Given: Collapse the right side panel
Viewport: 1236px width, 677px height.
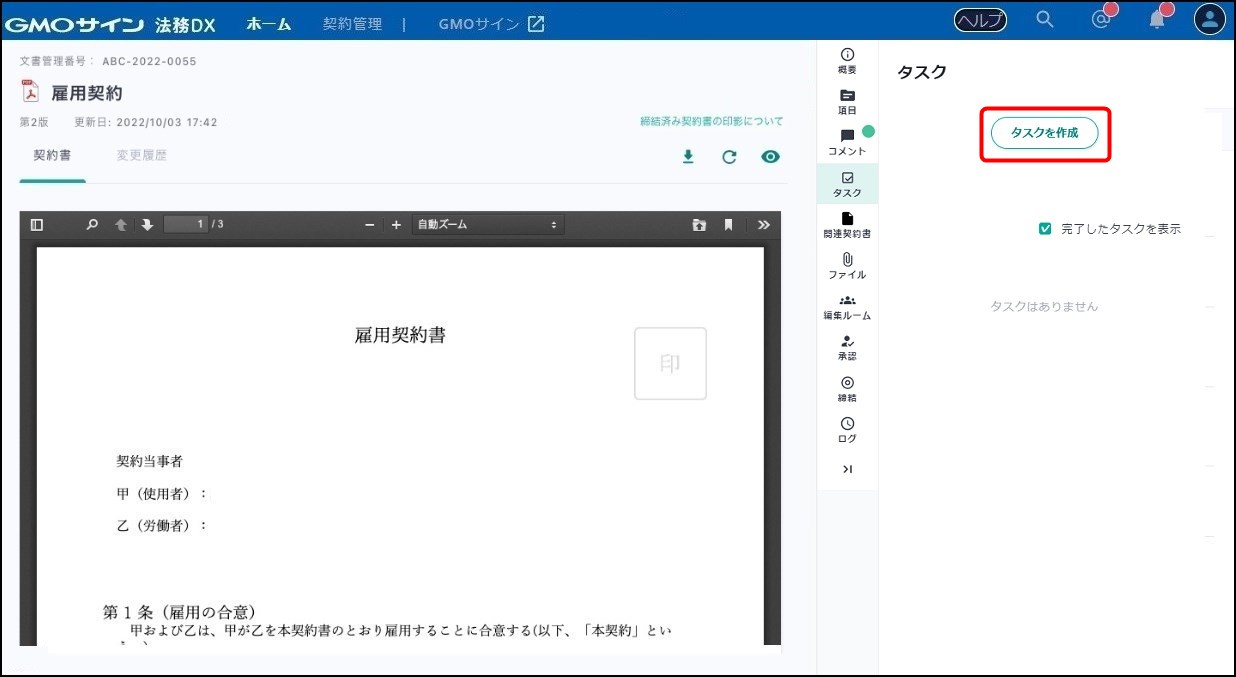Looking at the screenshot, I should pyautogui.click(x=847, y=469).
